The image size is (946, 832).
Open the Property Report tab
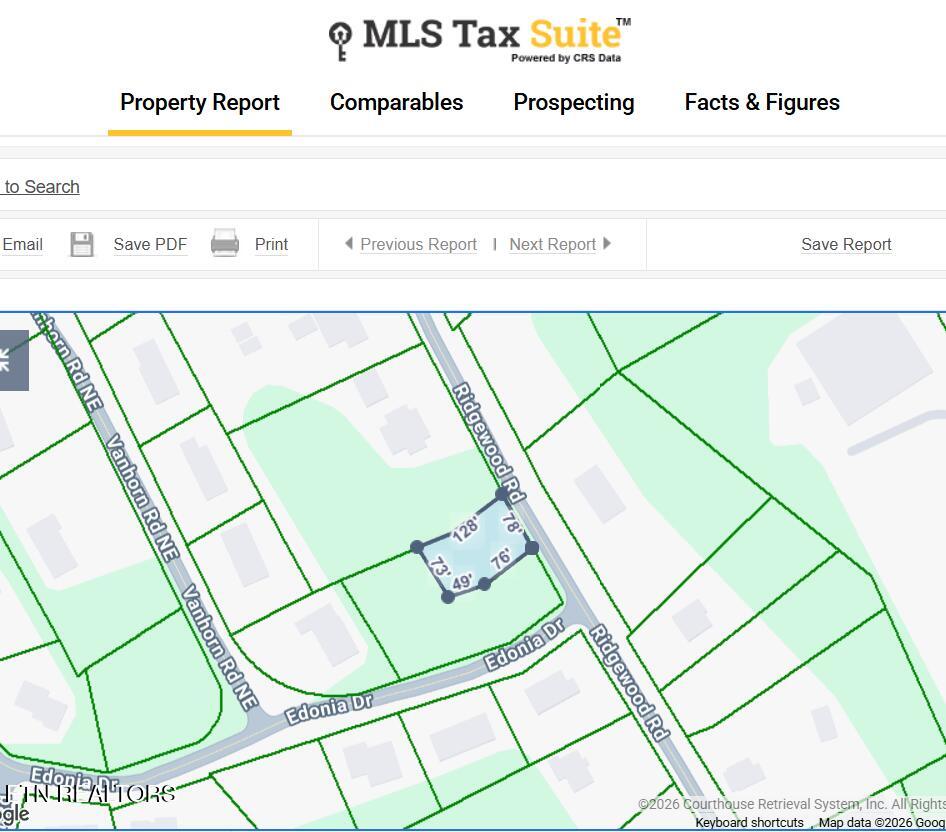pyautogui.click(x=200, y=103)
